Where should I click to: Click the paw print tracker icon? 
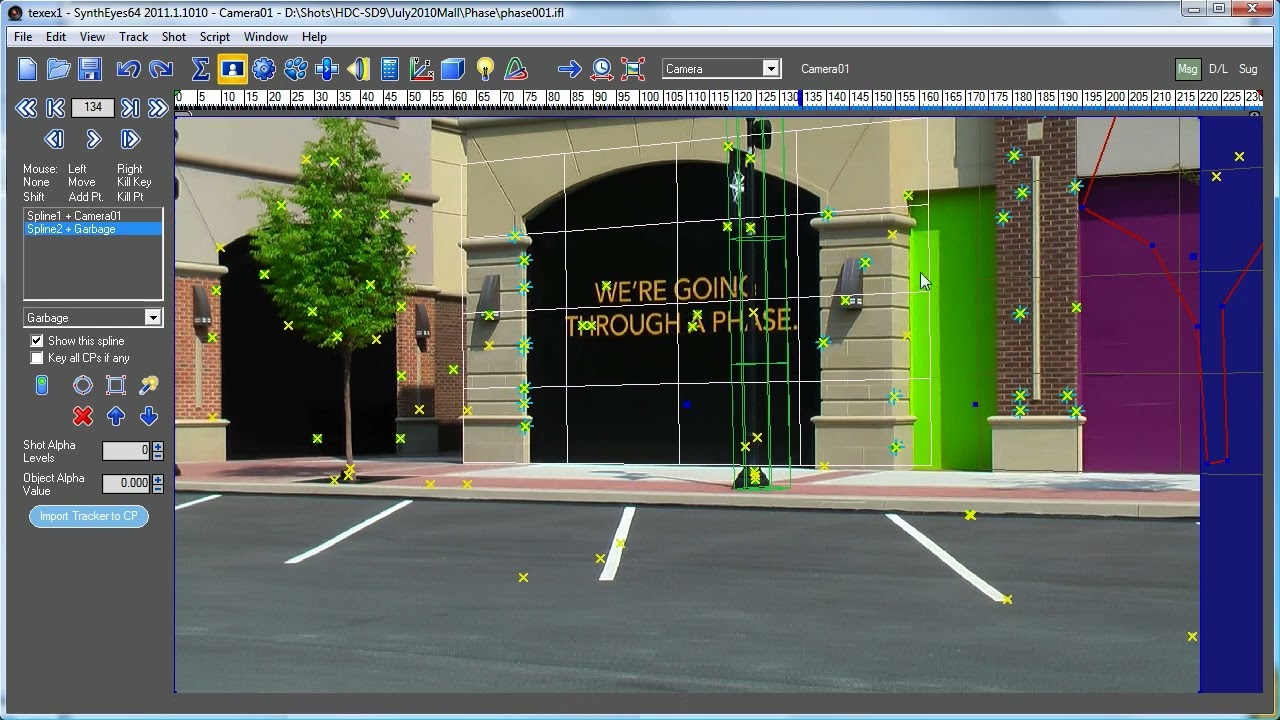pyautogui.click(x=296, y=69)
